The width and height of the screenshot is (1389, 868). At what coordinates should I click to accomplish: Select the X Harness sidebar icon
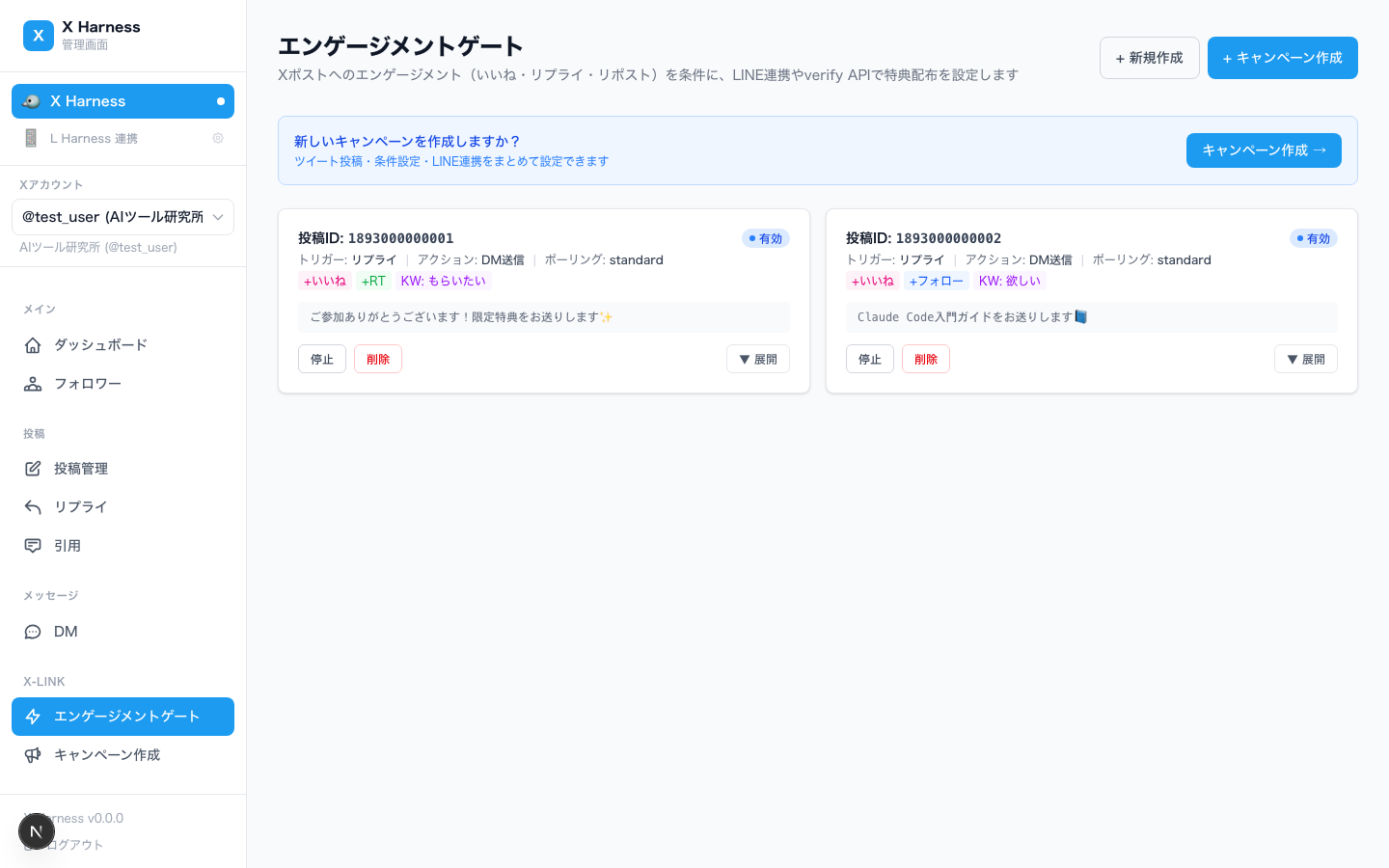coord(32,100)
